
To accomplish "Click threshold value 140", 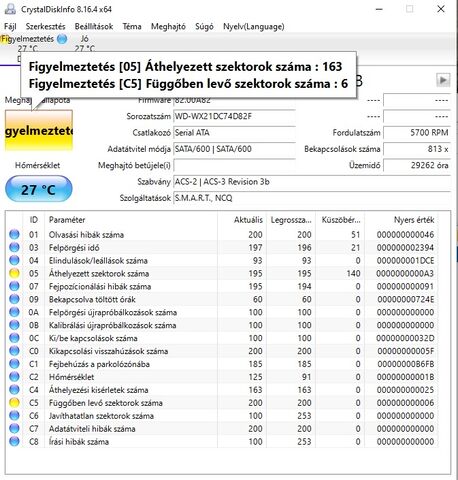I will click(x=353, y=274).
